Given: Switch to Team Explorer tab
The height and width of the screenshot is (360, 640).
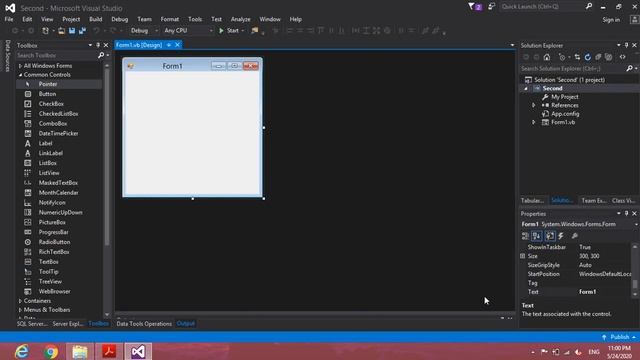Looking at the screenshot, I should click(x=593, y=200).
